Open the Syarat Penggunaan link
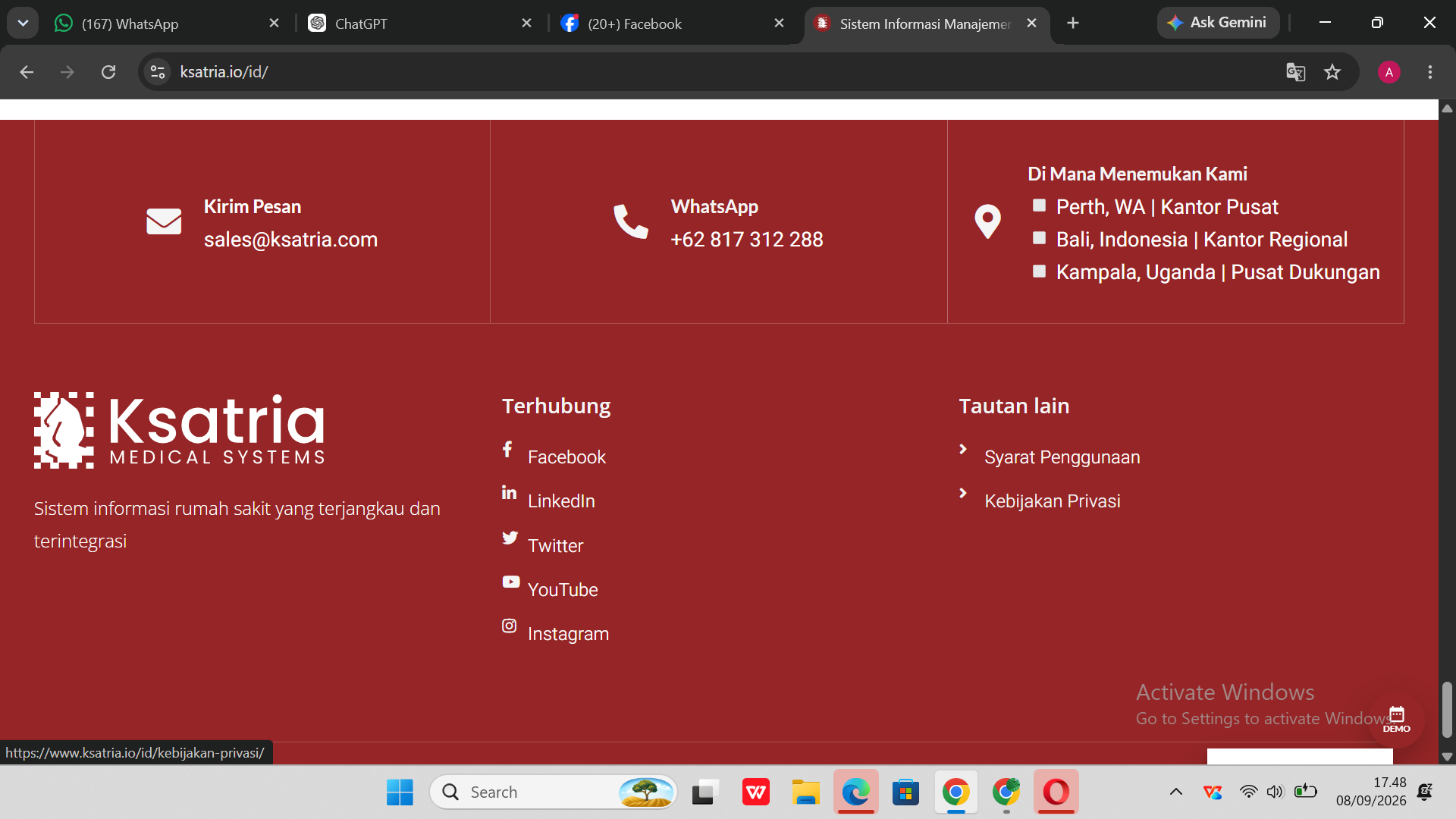 pos(1062,457)
